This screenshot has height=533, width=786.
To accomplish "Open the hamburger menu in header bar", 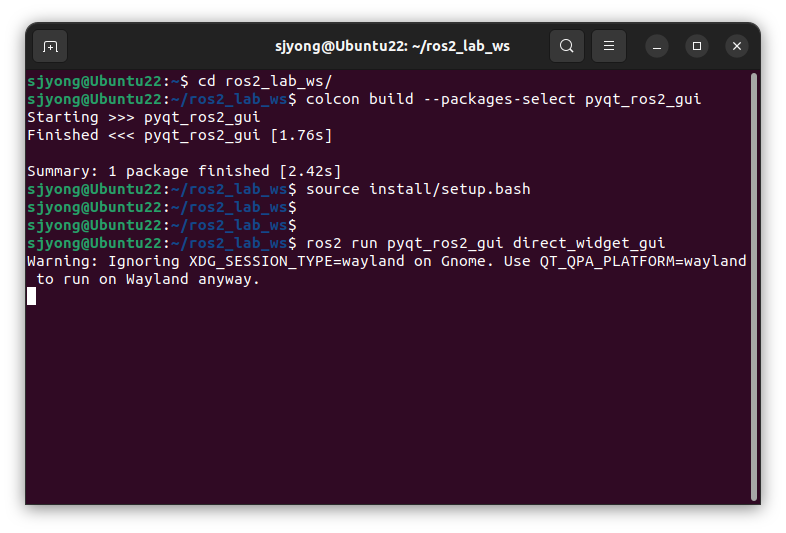I will tap(609, 46).
